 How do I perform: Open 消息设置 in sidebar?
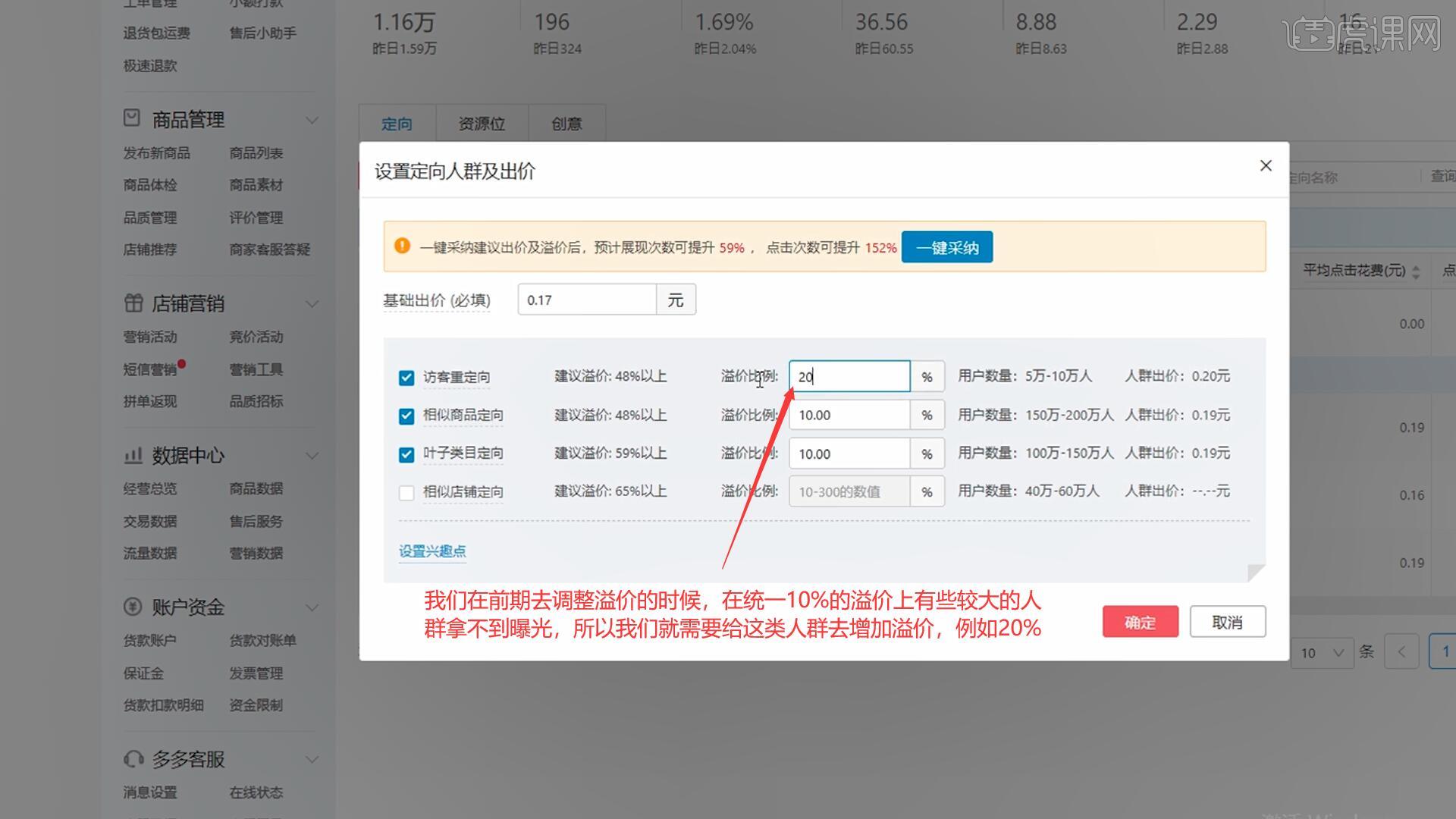coord(150,792)
